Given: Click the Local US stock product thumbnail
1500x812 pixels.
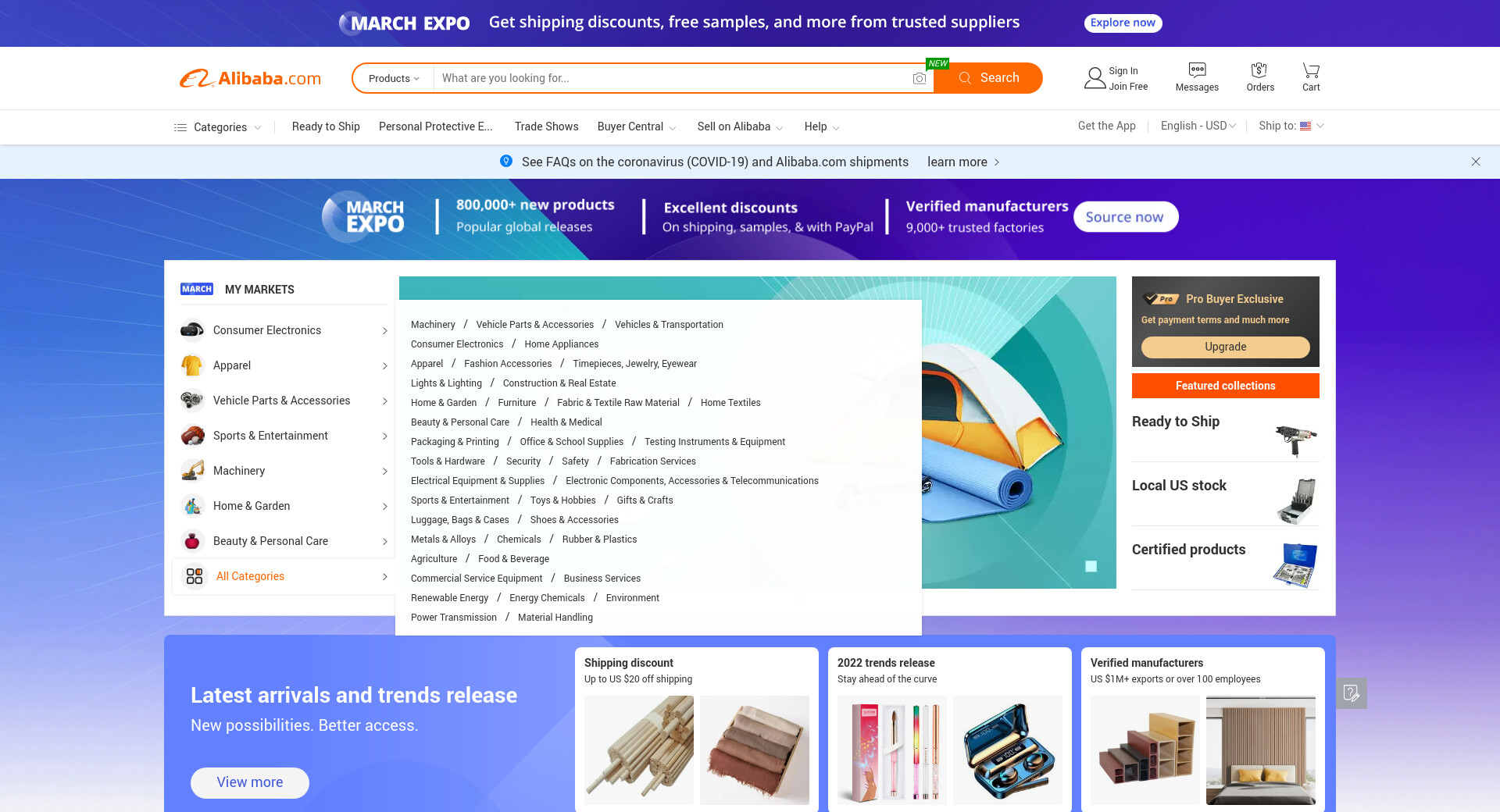Looking at the screenshot, I should pos(1296,501).
